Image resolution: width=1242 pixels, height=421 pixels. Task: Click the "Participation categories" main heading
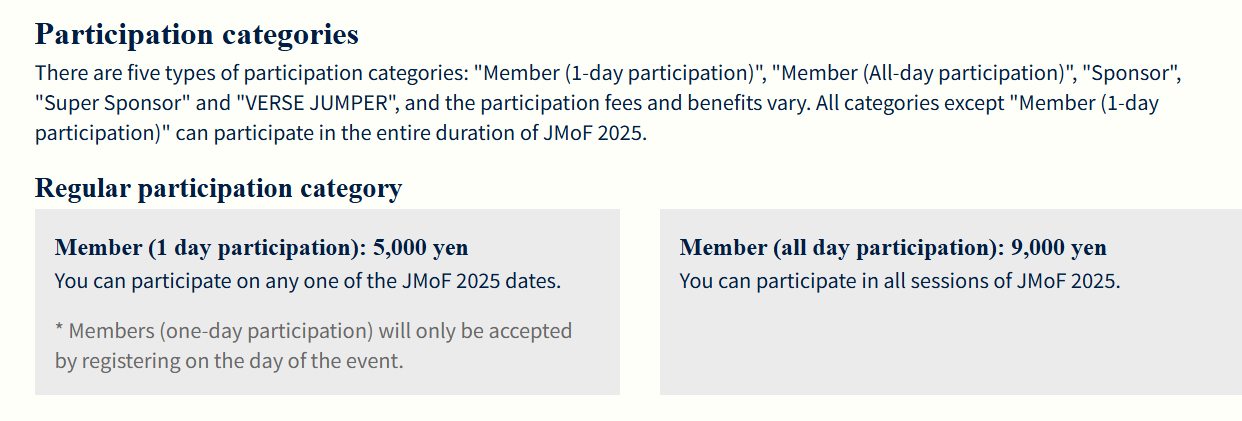tap(196, 35)
